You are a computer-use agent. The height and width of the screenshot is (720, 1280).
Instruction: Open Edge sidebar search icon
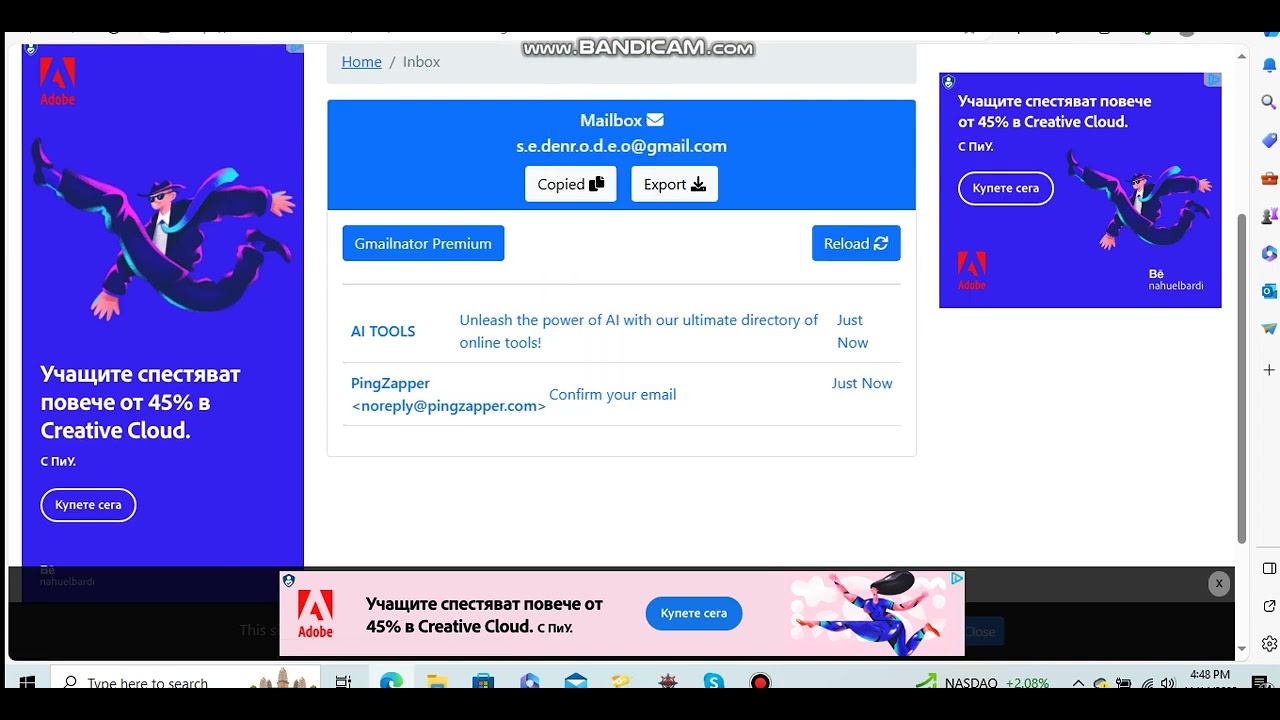(x=1269, y=102)
